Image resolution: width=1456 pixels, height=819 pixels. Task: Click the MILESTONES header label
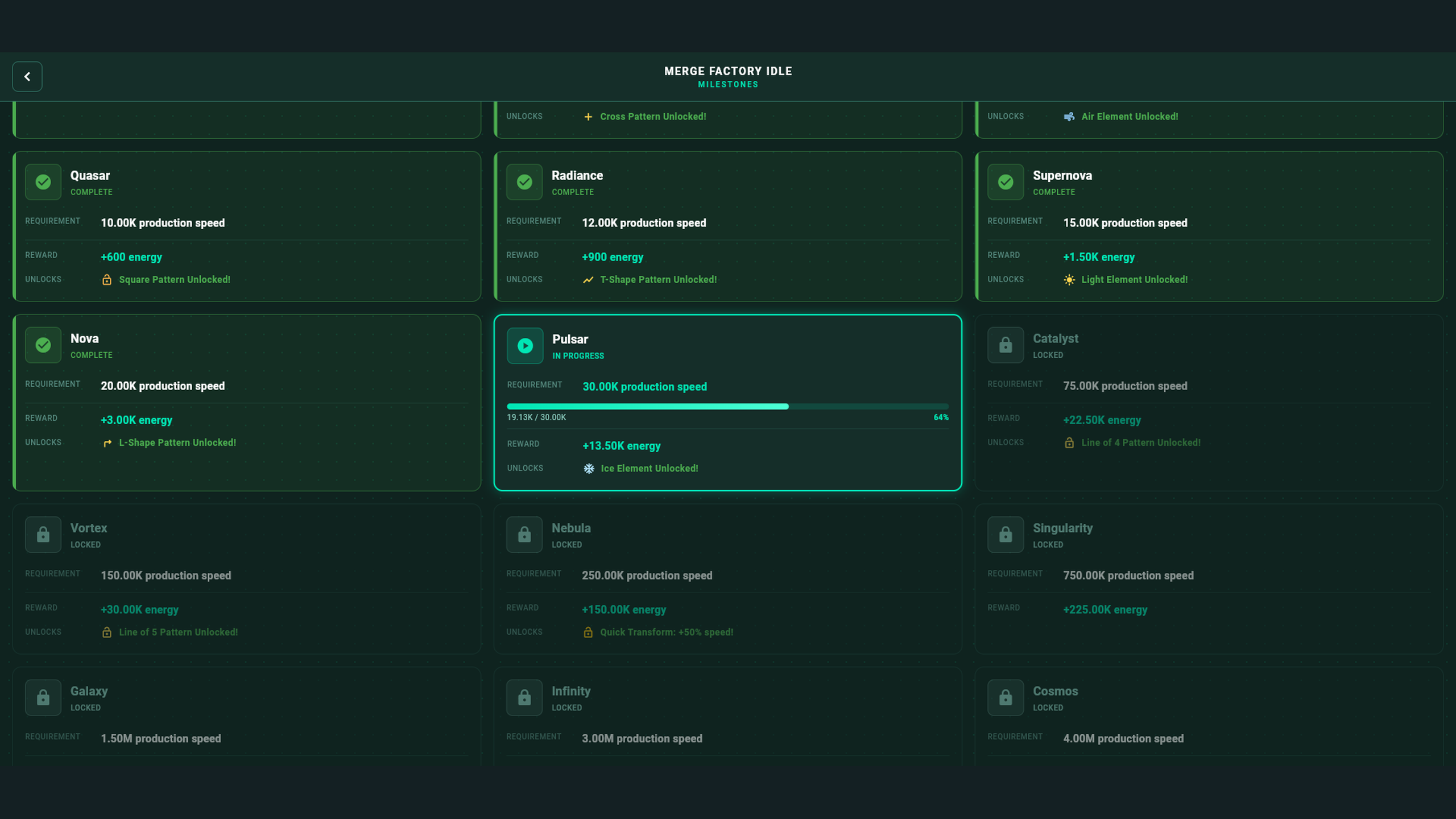728,84
